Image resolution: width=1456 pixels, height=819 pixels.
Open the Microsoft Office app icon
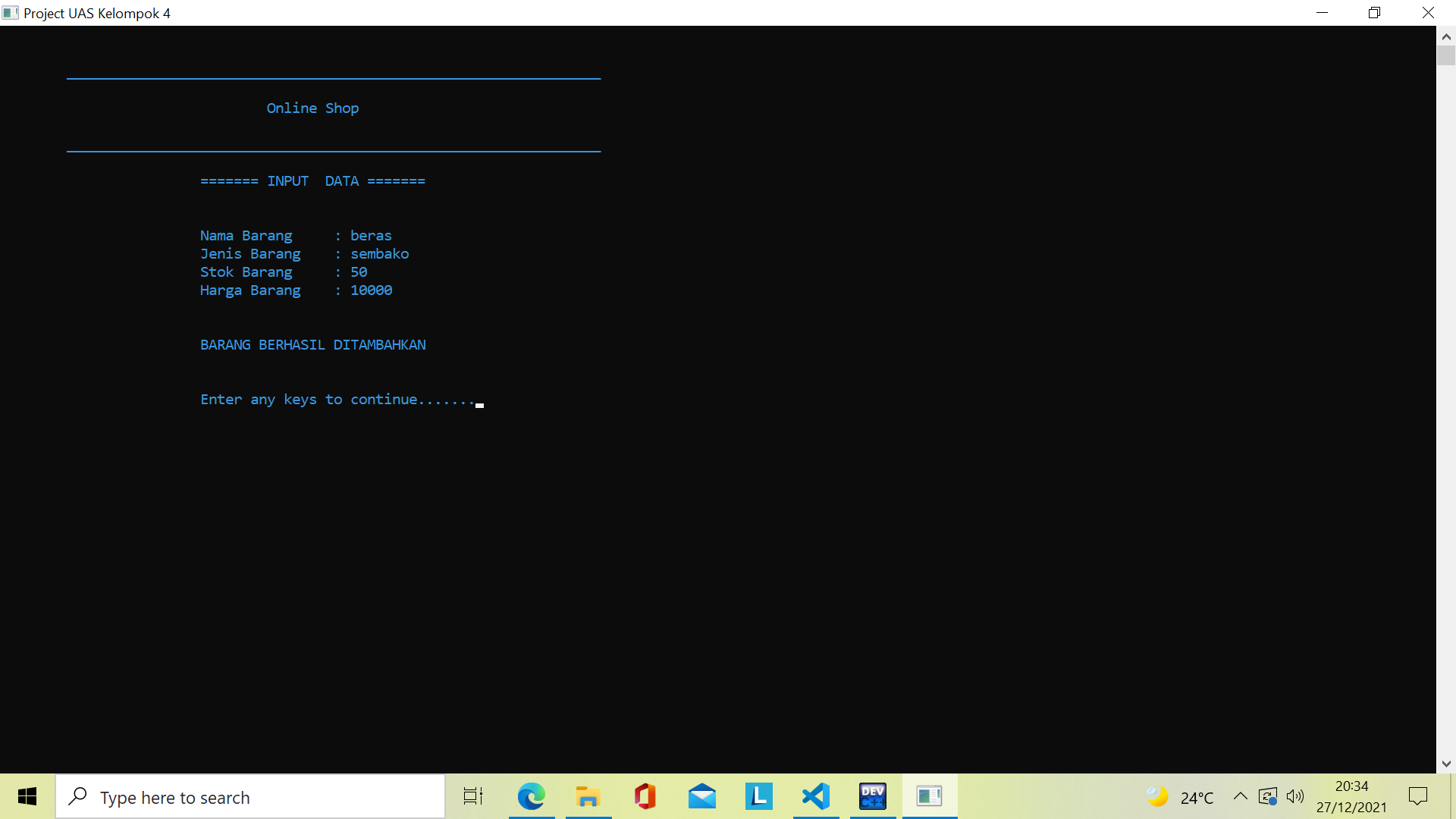tap(645, 796)
